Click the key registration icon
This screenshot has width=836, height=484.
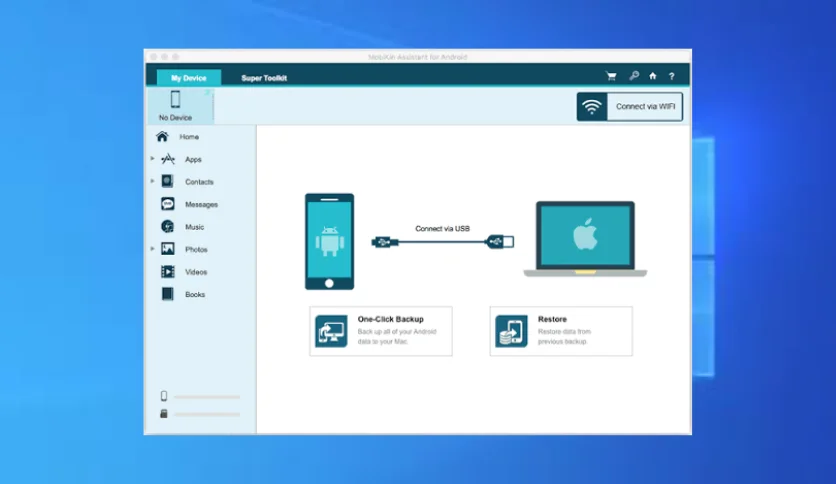tap(633, 76)
